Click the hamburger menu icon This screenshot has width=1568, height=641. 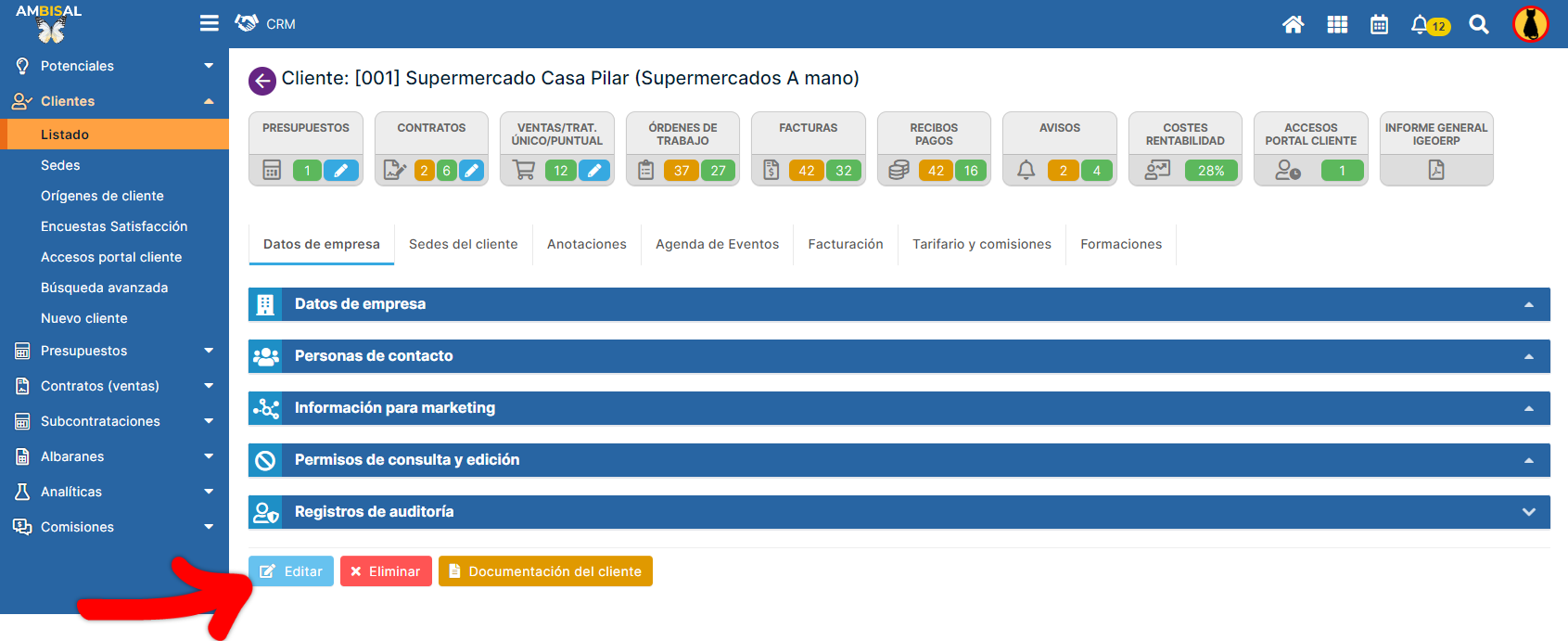pos(210,23)
